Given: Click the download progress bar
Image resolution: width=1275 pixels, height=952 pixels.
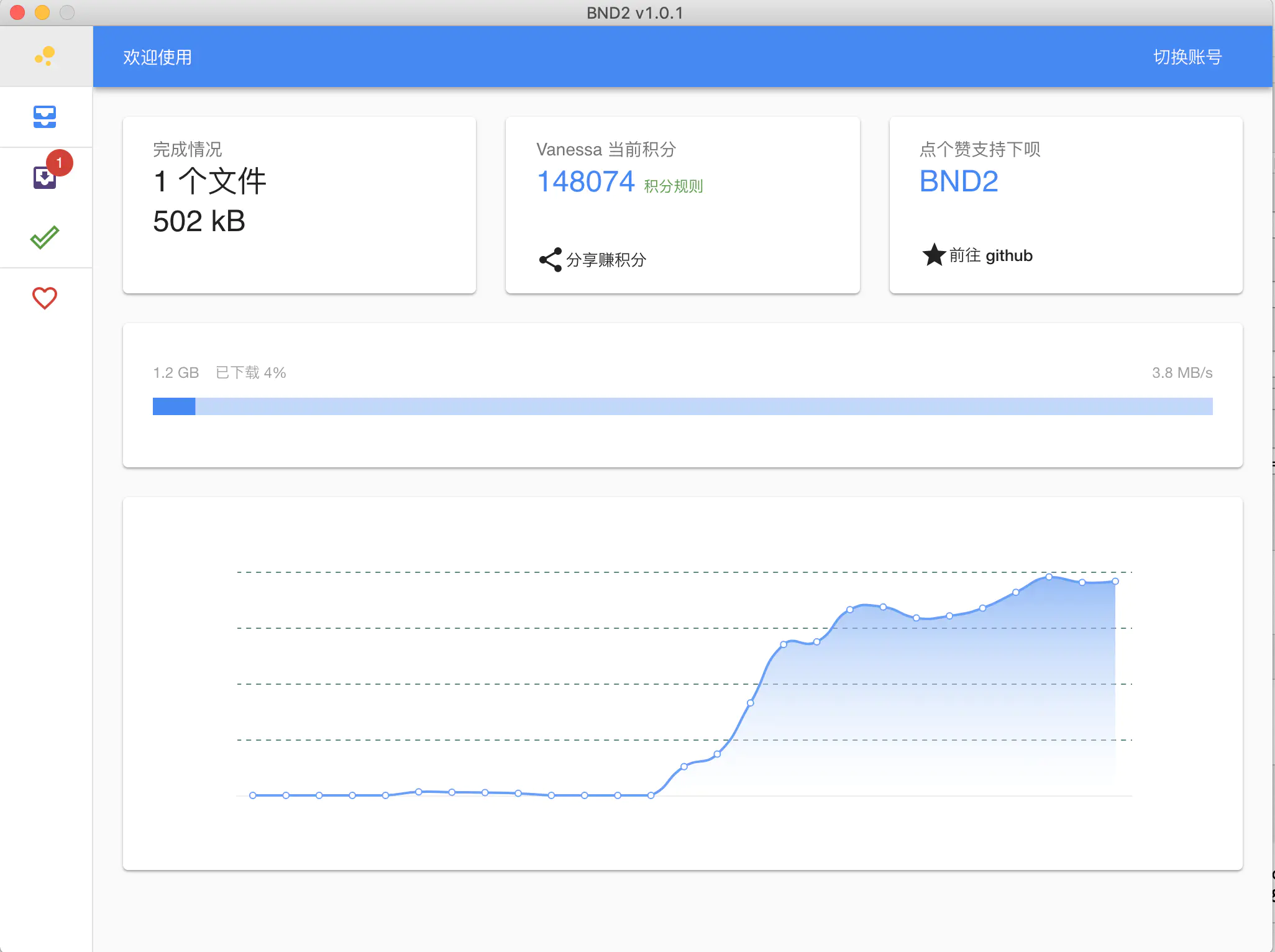Looking at the screenshot, I should [682, 406].
